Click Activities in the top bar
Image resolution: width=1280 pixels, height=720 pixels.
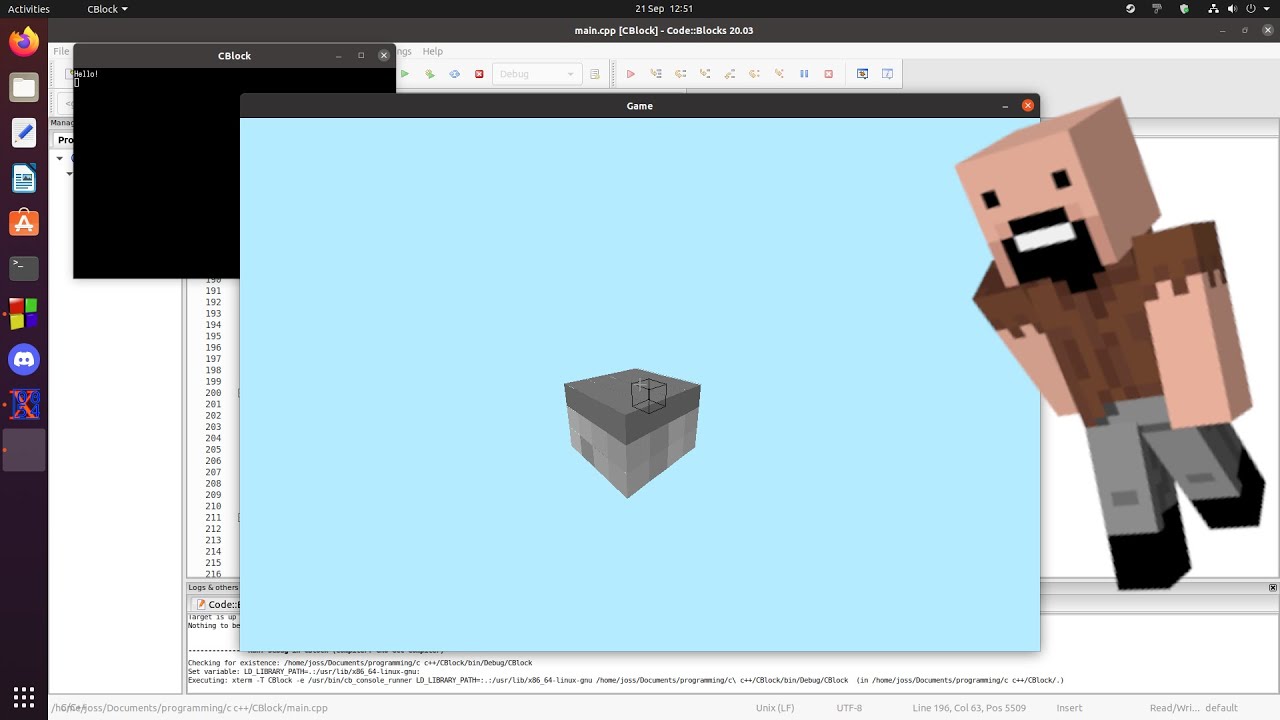tap(29, 9)
